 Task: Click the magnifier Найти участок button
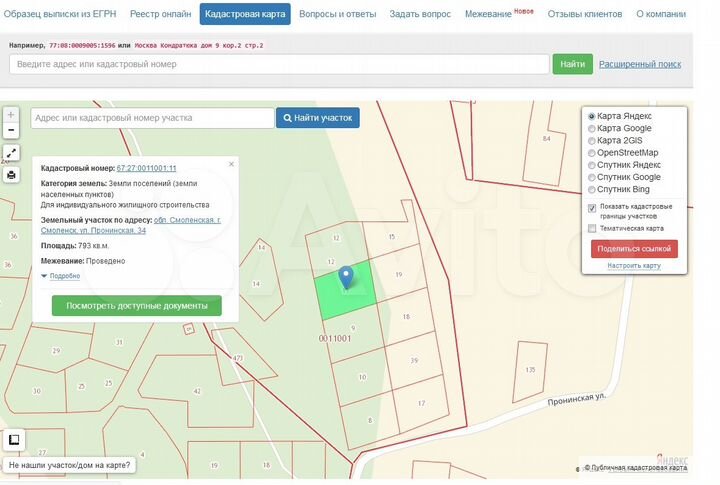pos(318,118)
